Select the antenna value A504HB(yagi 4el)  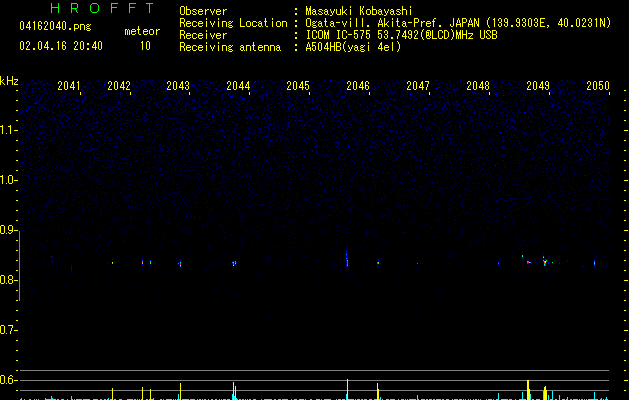pyautogui.click(x=353, y=47)
